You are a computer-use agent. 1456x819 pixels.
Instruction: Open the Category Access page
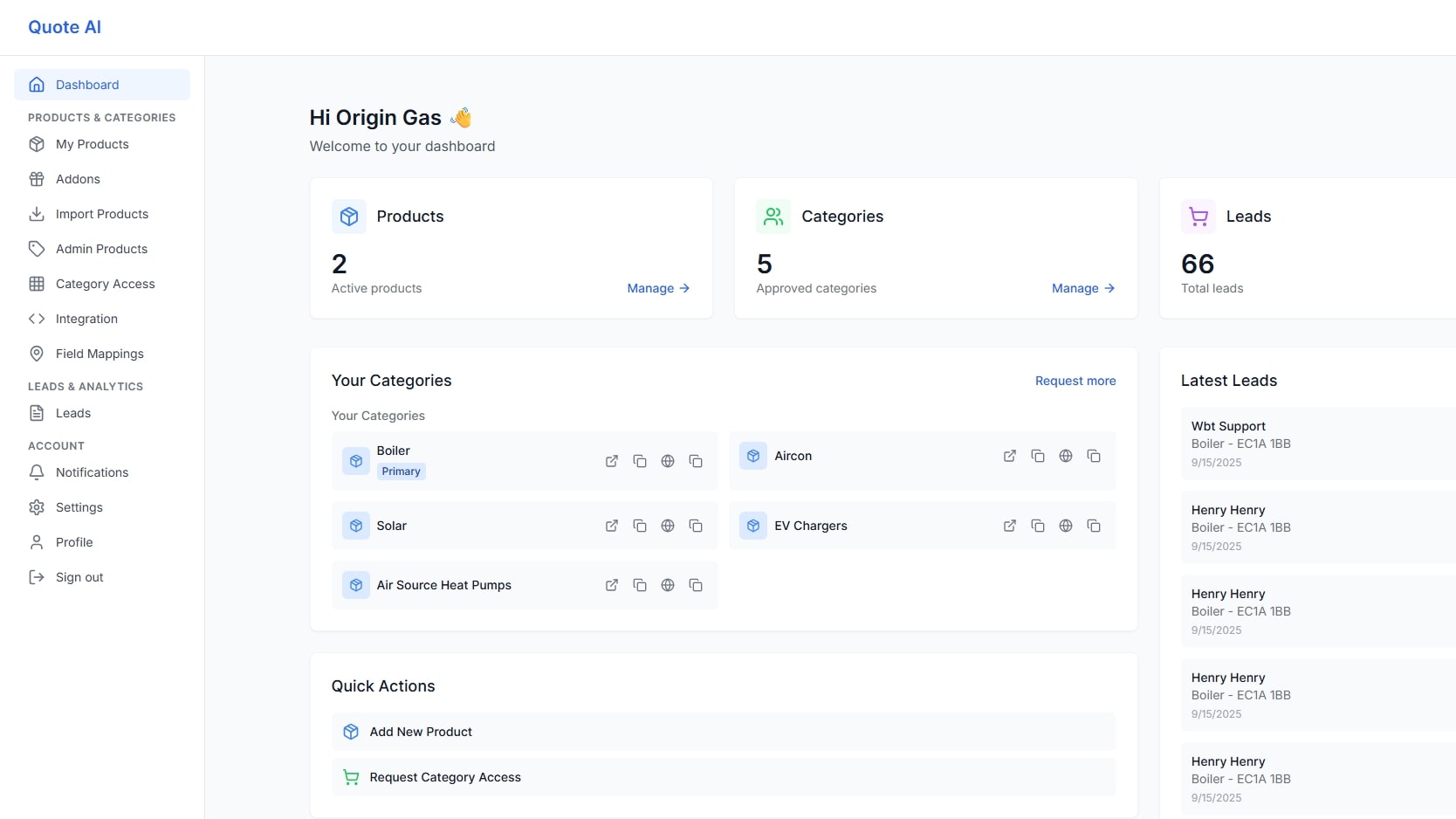point(105,284)
